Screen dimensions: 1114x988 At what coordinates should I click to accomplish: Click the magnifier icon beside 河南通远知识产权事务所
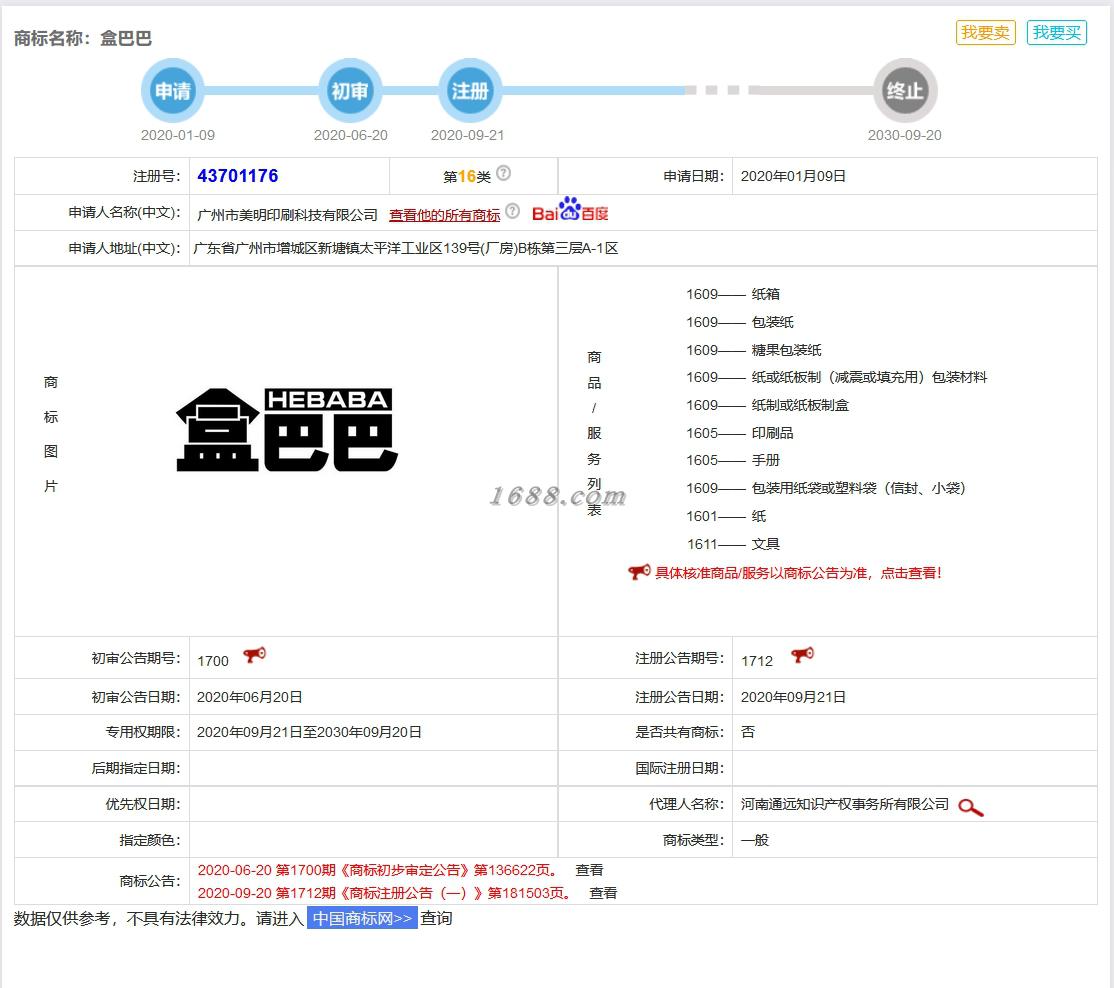pyautogui.click(x=970, y=807)
